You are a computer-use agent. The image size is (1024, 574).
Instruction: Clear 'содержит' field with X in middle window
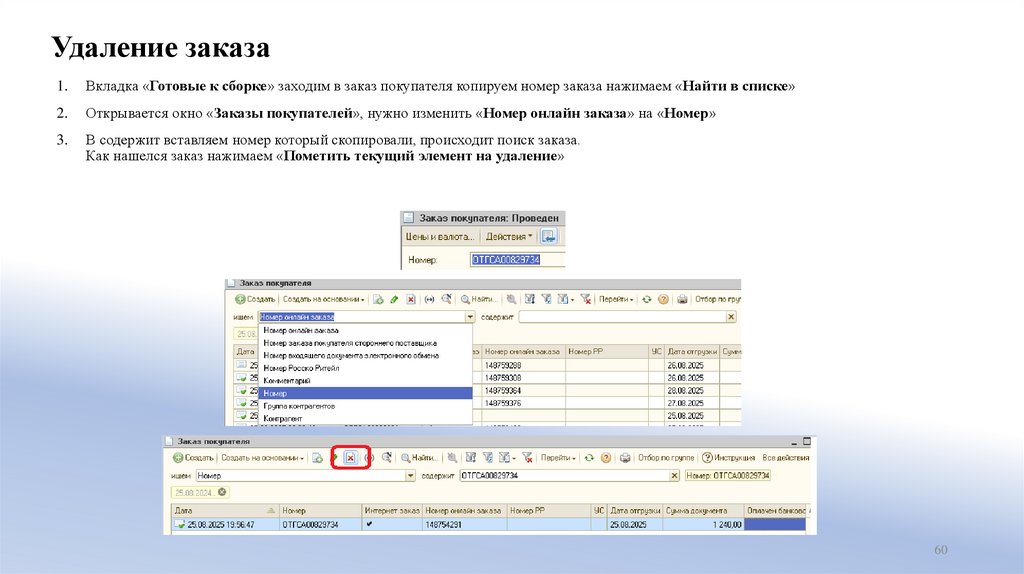point(731,317)
